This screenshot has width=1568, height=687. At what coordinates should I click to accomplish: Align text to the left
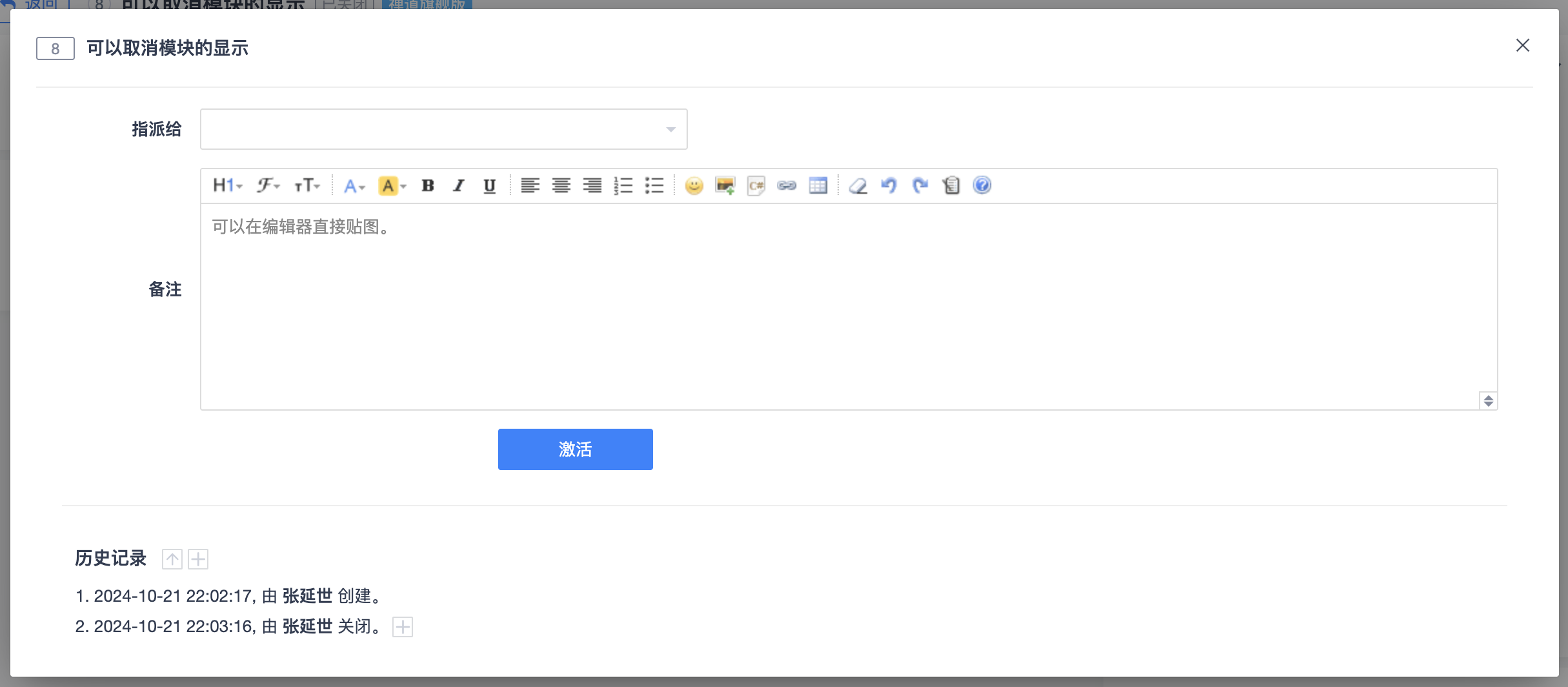tap(530, 186)
